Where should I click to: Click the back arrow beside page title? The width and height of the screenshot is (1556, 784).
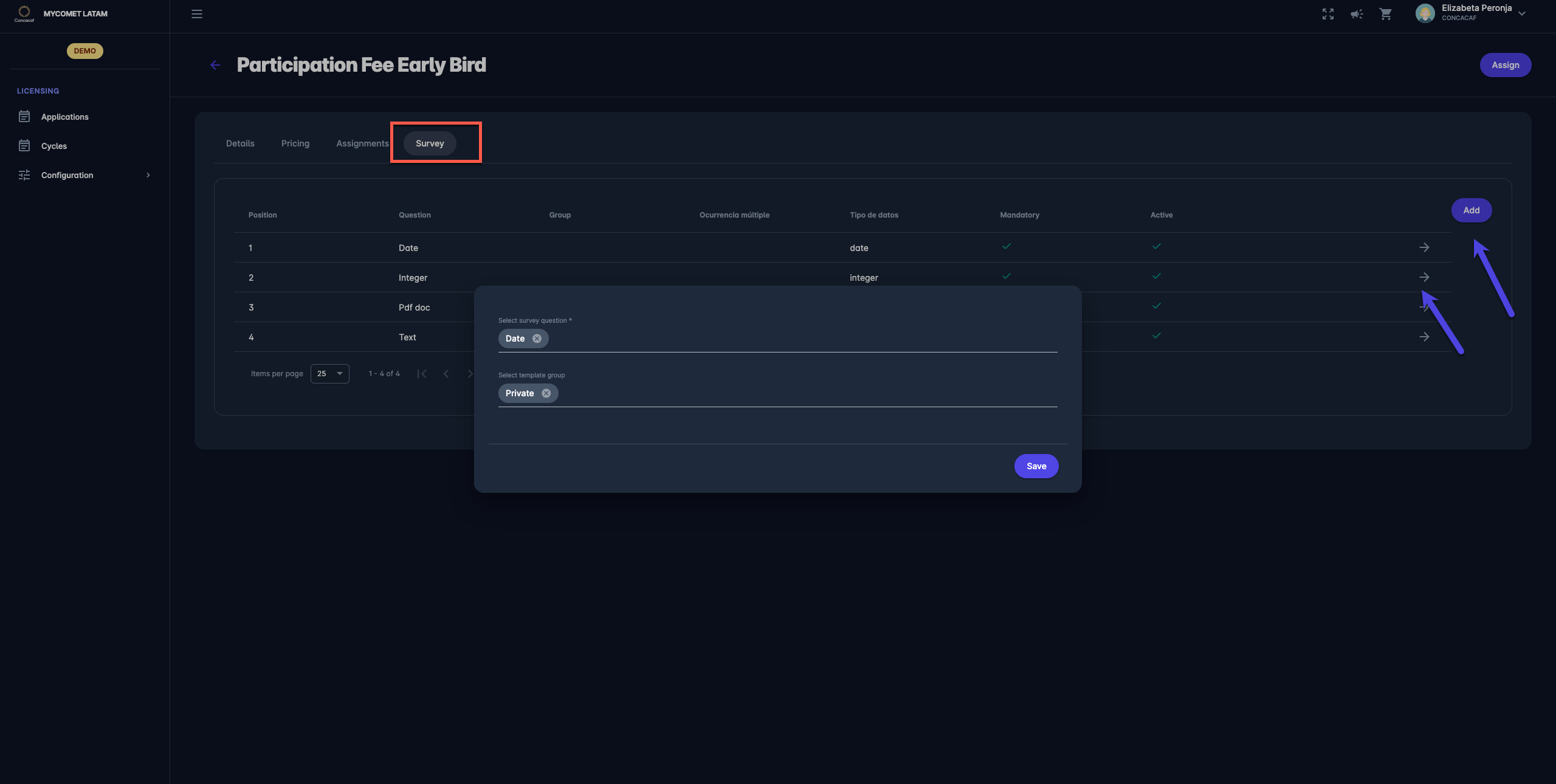(x=215, y=65)
